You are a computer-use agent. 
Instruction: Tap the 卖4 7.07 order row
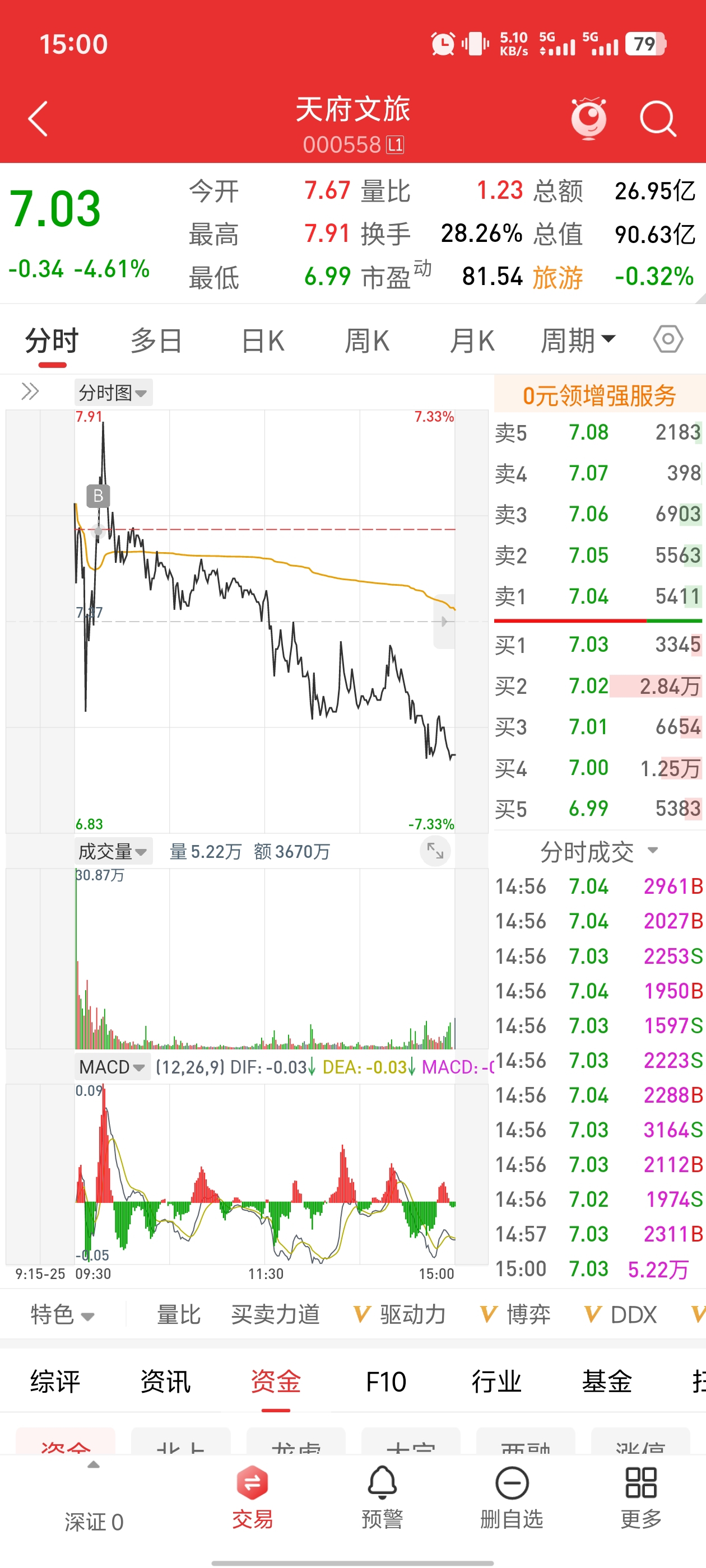[x=598, y=473]
